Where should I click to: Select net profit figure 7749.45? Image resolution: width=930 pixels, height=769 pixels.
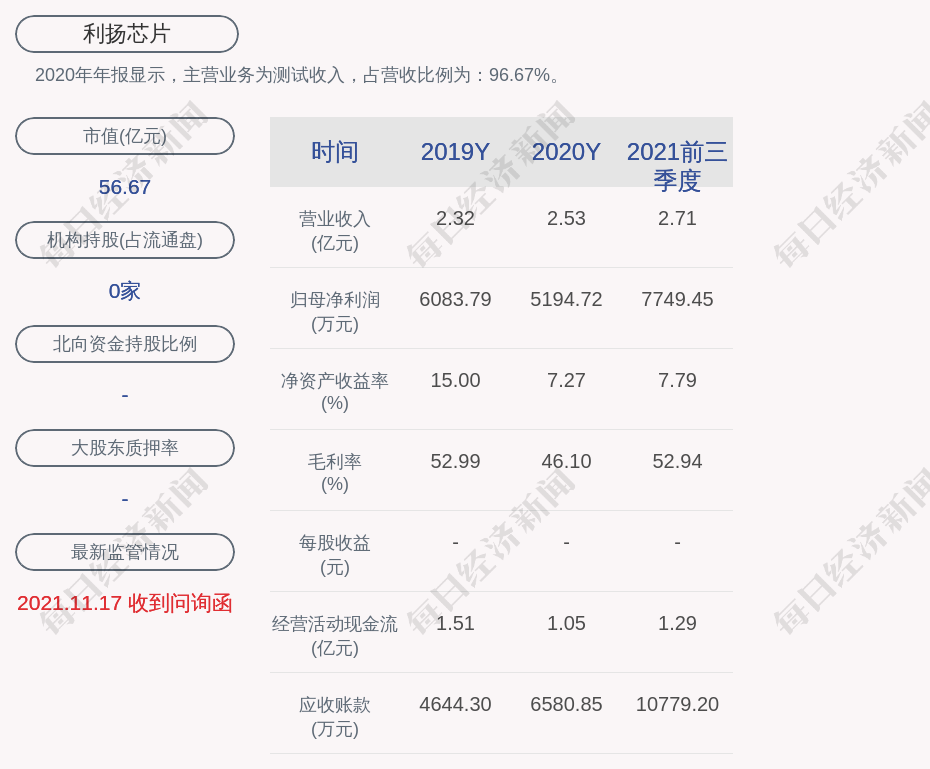click(677, 299)
